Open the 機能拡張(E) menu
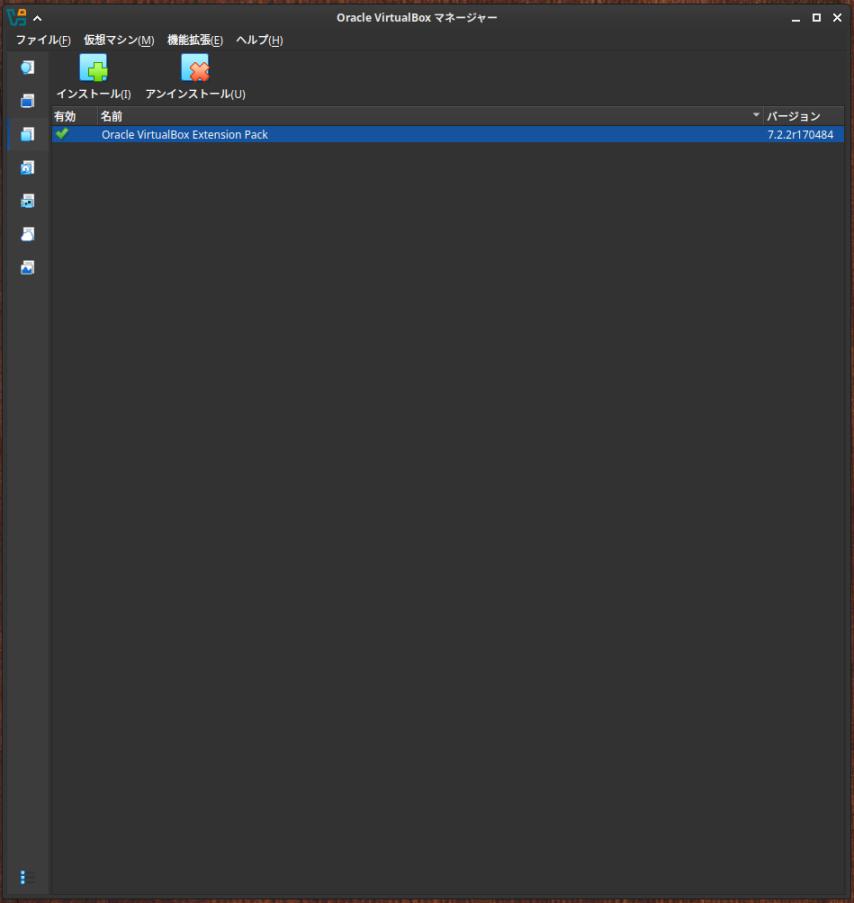The width and height of the screenshot is (854, 903). coord(195,40)
